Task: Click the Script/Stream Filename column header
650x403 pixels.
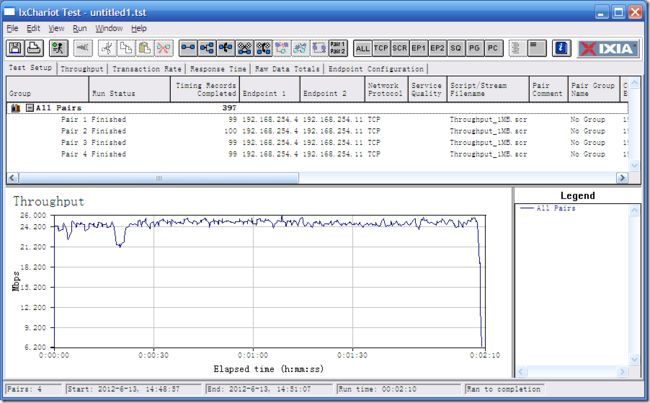Action: 488,89
